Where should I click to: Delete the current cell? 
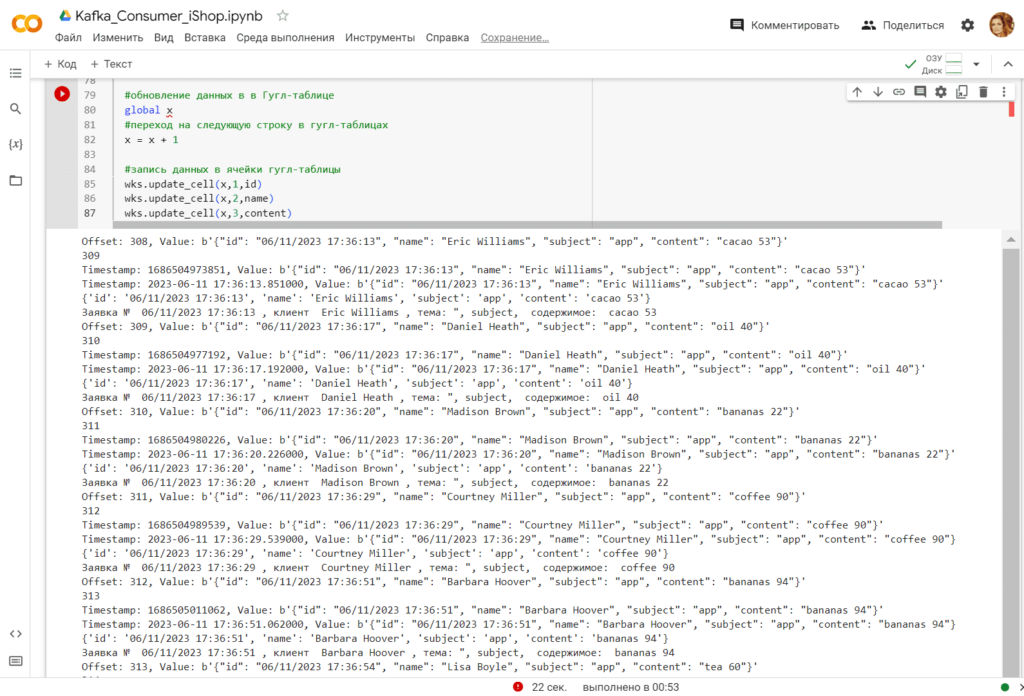(984, 91)
